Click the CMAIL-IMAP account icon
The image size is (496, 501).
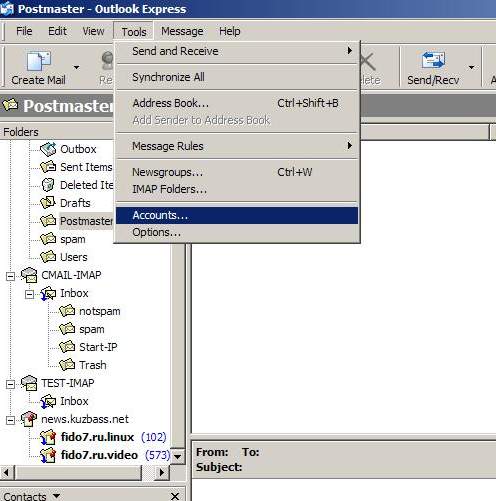[29, 275]
